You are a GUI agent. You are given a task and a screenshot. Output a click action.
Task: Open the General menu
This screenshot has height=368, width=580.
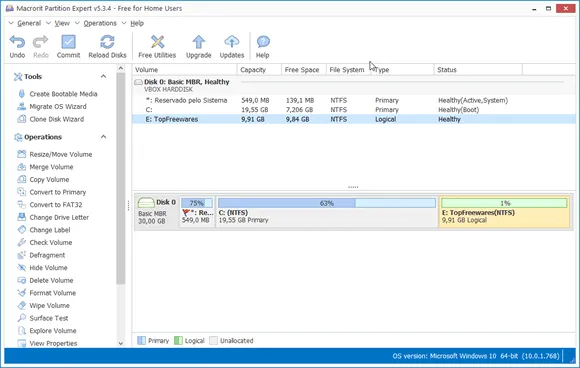(29, 23)
